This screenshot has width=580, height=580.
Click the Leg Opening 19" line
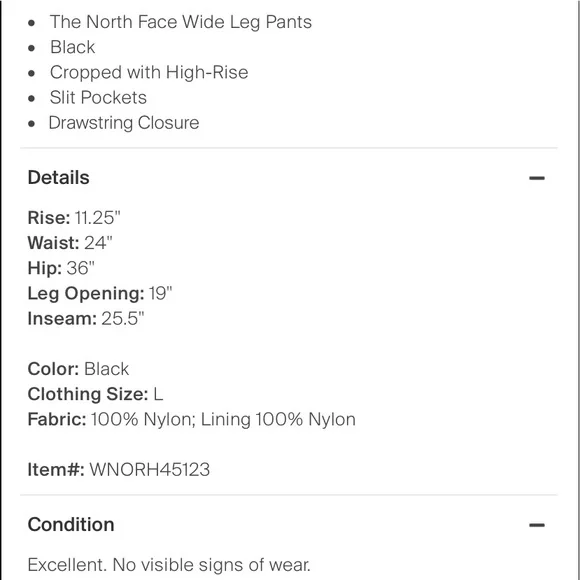pos(100,294)
